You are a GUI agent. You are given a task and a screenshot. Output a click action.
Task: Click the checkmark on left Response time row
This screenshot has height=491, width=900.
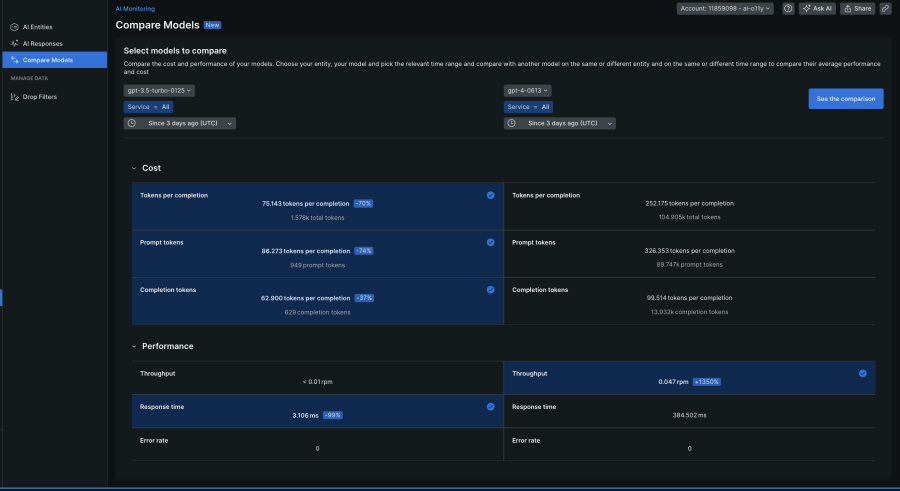(490, 407)
